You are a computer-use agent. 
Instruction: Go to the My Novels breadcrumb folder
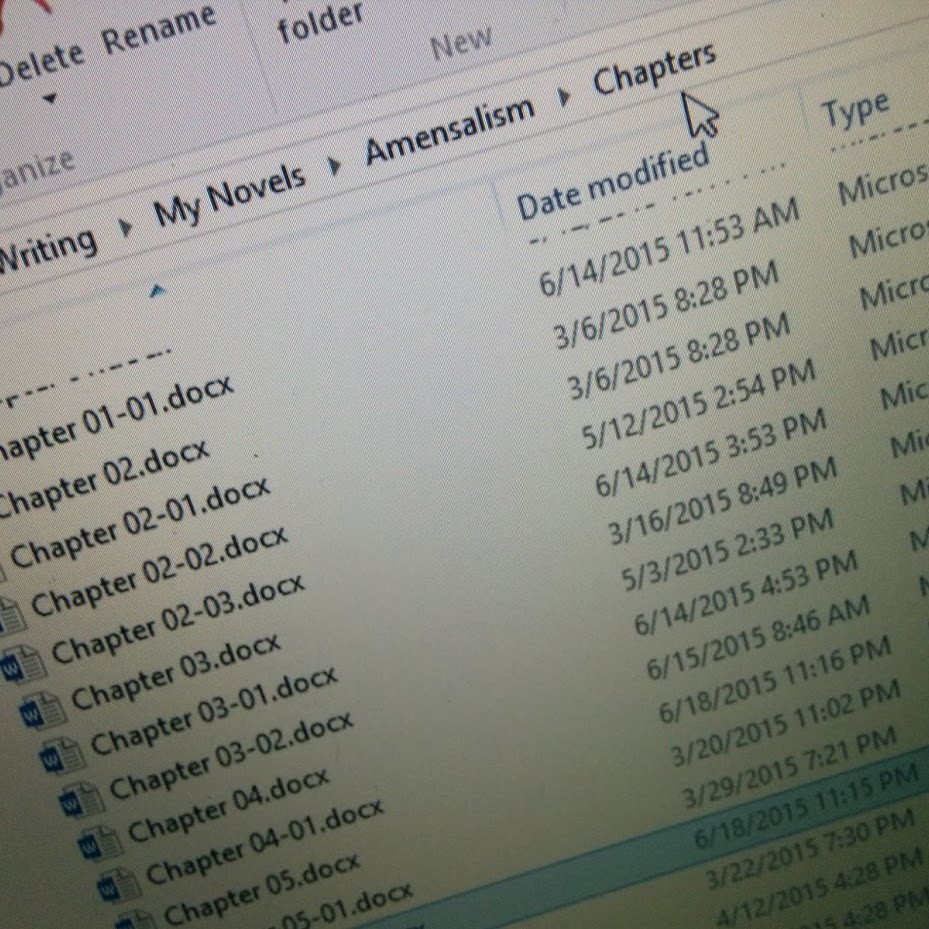pos(229,196)
